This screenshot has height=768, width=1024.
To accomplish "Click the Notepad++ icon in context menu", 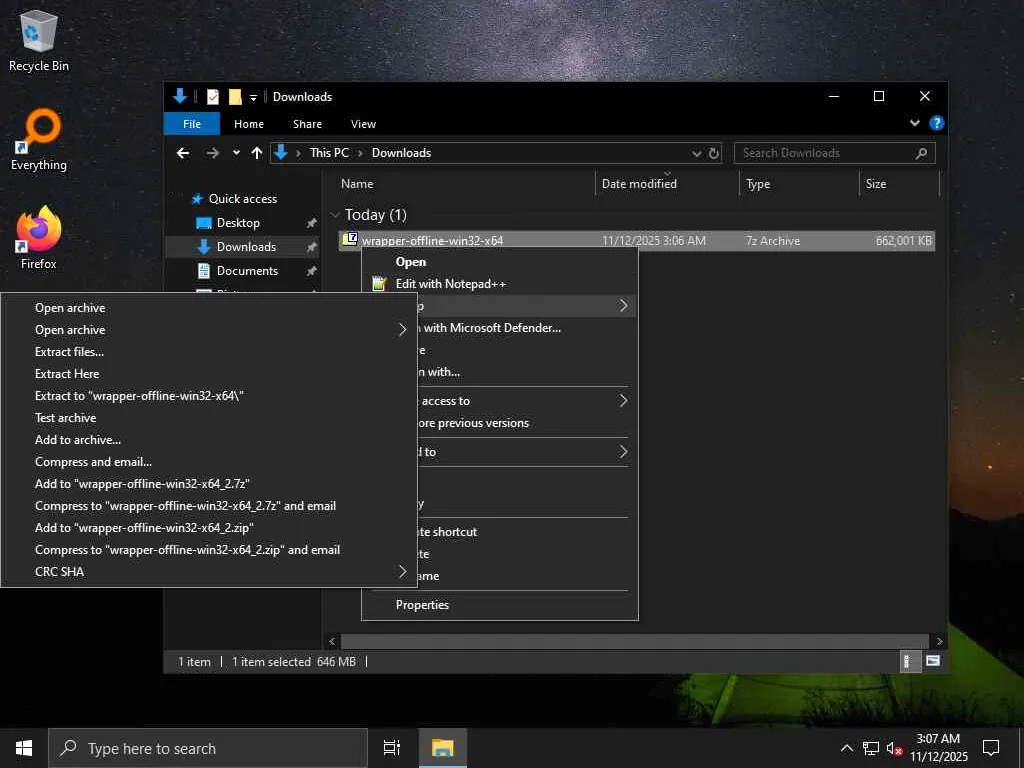I will [x=379, y=283].
